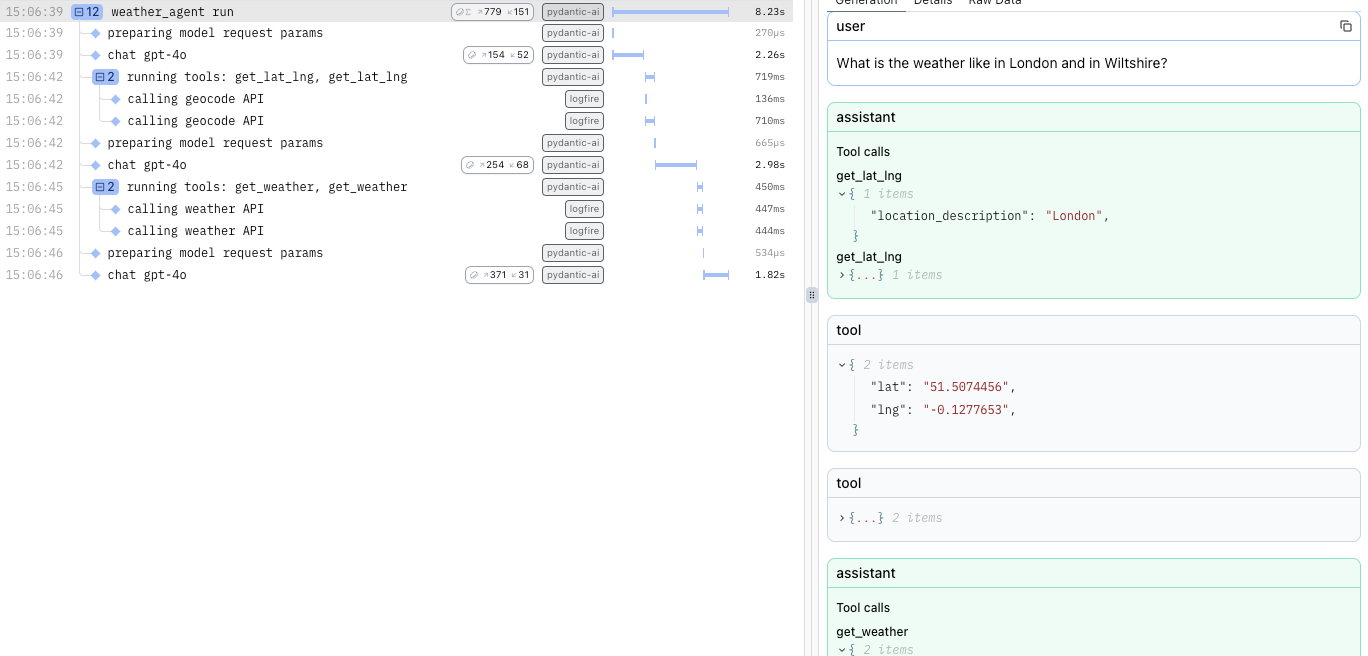Image resolution: width=1368 pixels, height=656 pixels.
Task: Click the token count badge showing 779 and 151
Action: click(492, 12)
